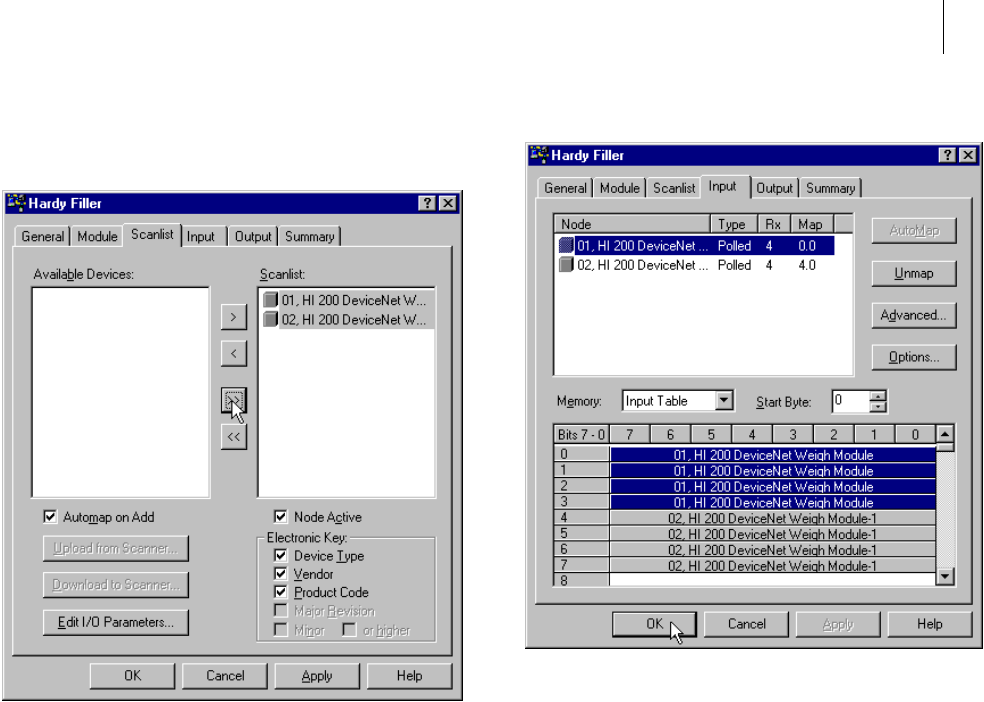Open the Memory Input Table dropdown
The width and height of the screenshot is (984, 702).
(724, 402)
